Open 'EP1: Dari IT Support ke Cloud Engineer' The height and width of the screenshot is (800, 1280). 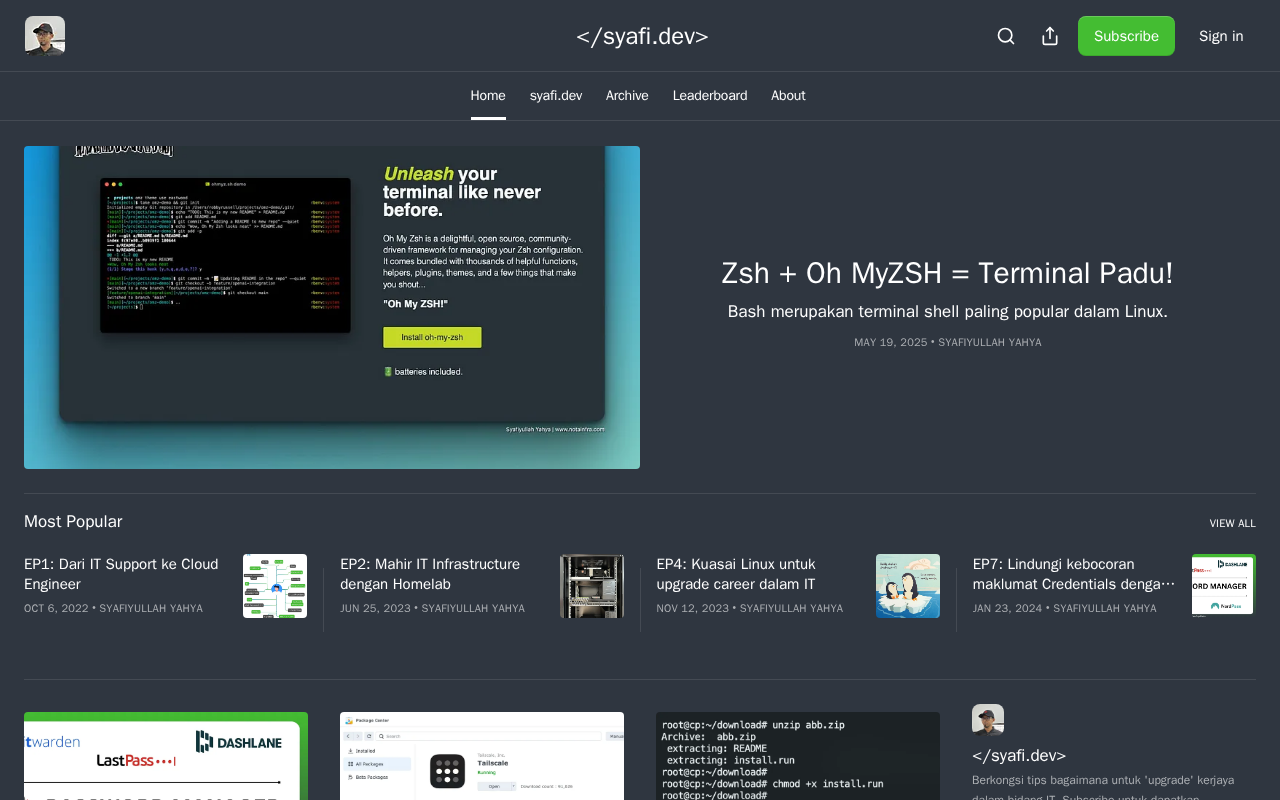pyautogui.click(x=121, y=574)
